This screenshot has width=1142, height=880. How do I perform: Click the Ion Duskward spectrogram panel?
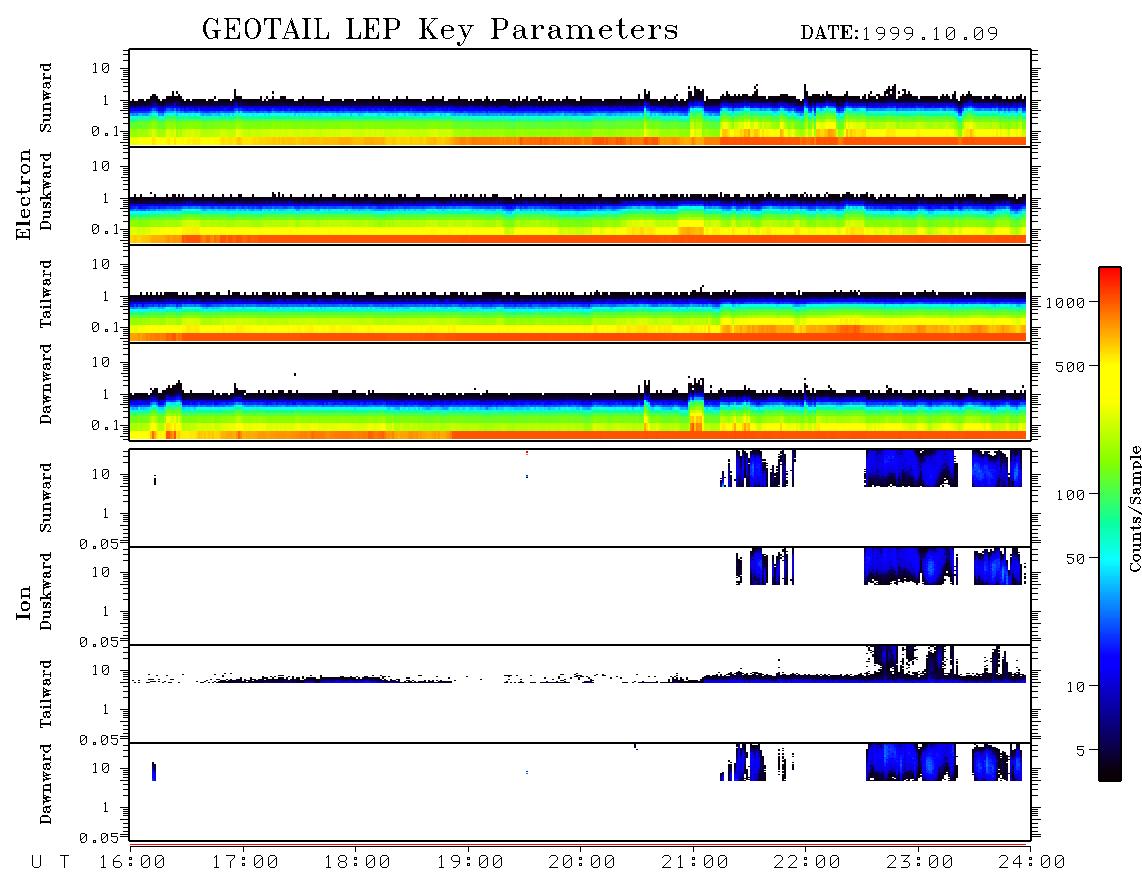pos(580,596)
